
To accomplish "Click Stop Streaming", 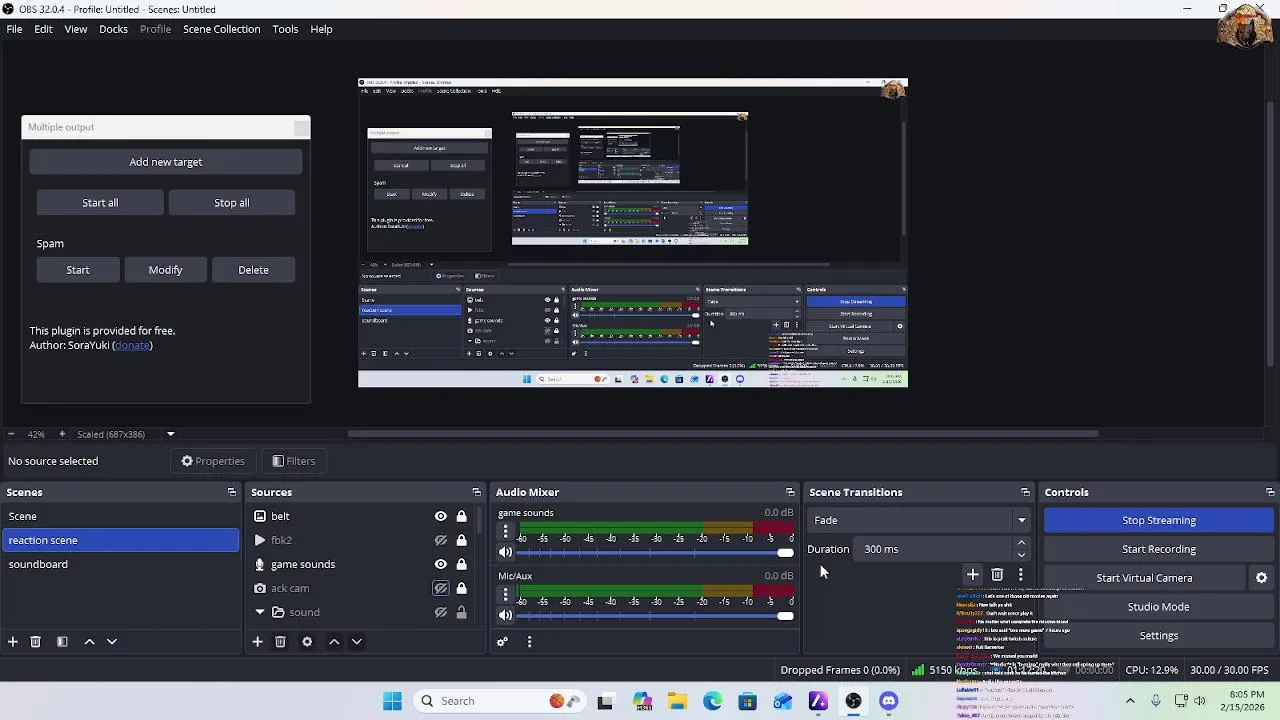I will 1159,520.
